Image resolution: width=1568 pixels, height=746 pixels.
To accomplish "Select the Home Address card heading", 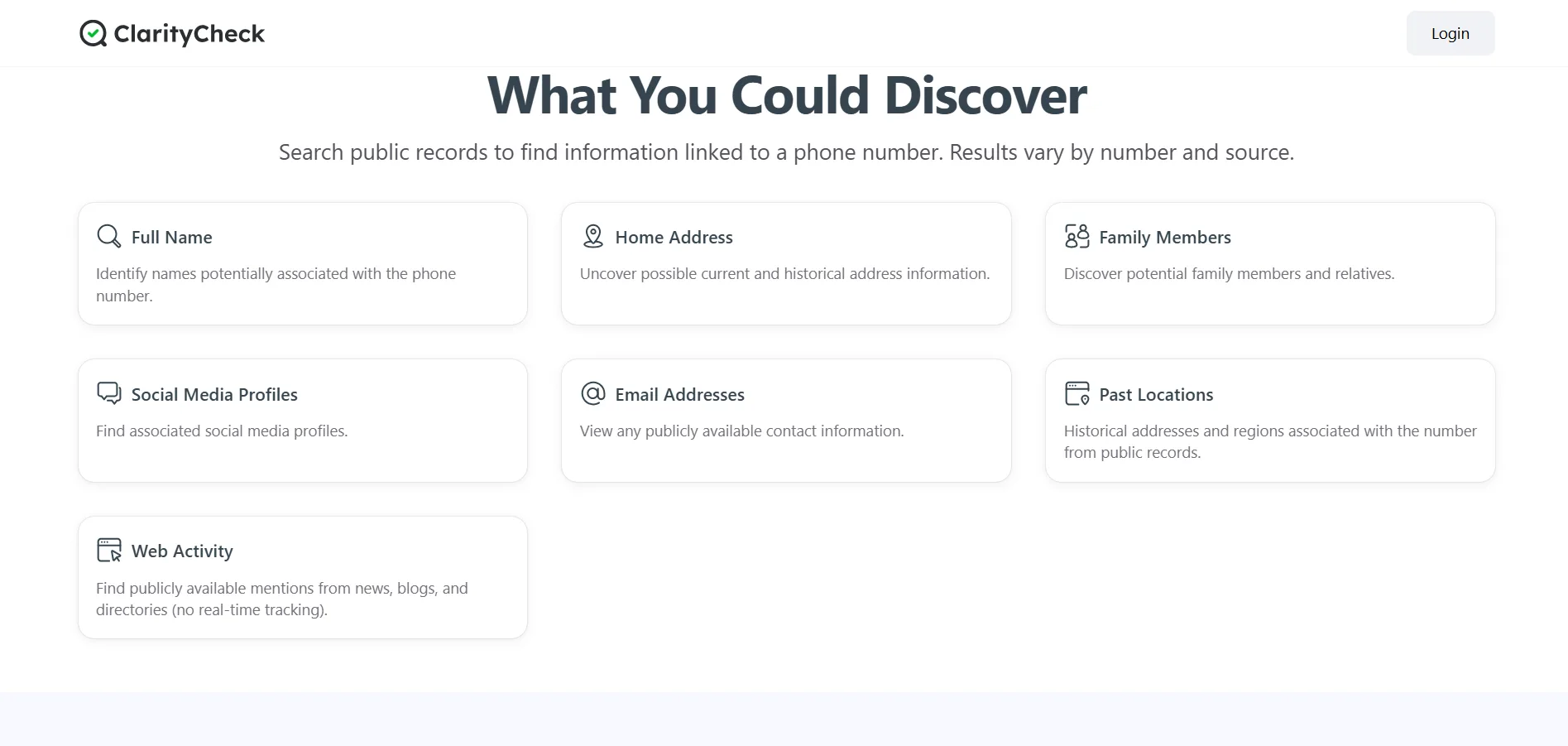I will (674, 238).
